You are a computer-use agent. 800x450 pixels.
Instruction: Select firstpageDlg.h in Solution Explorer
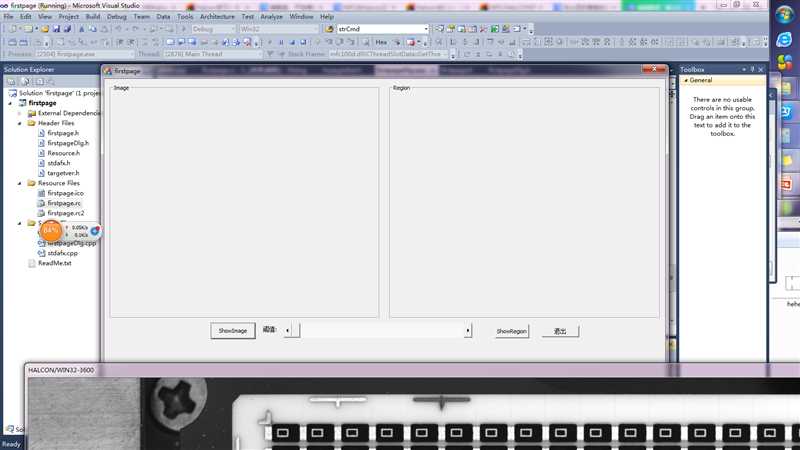click(68, 143)
